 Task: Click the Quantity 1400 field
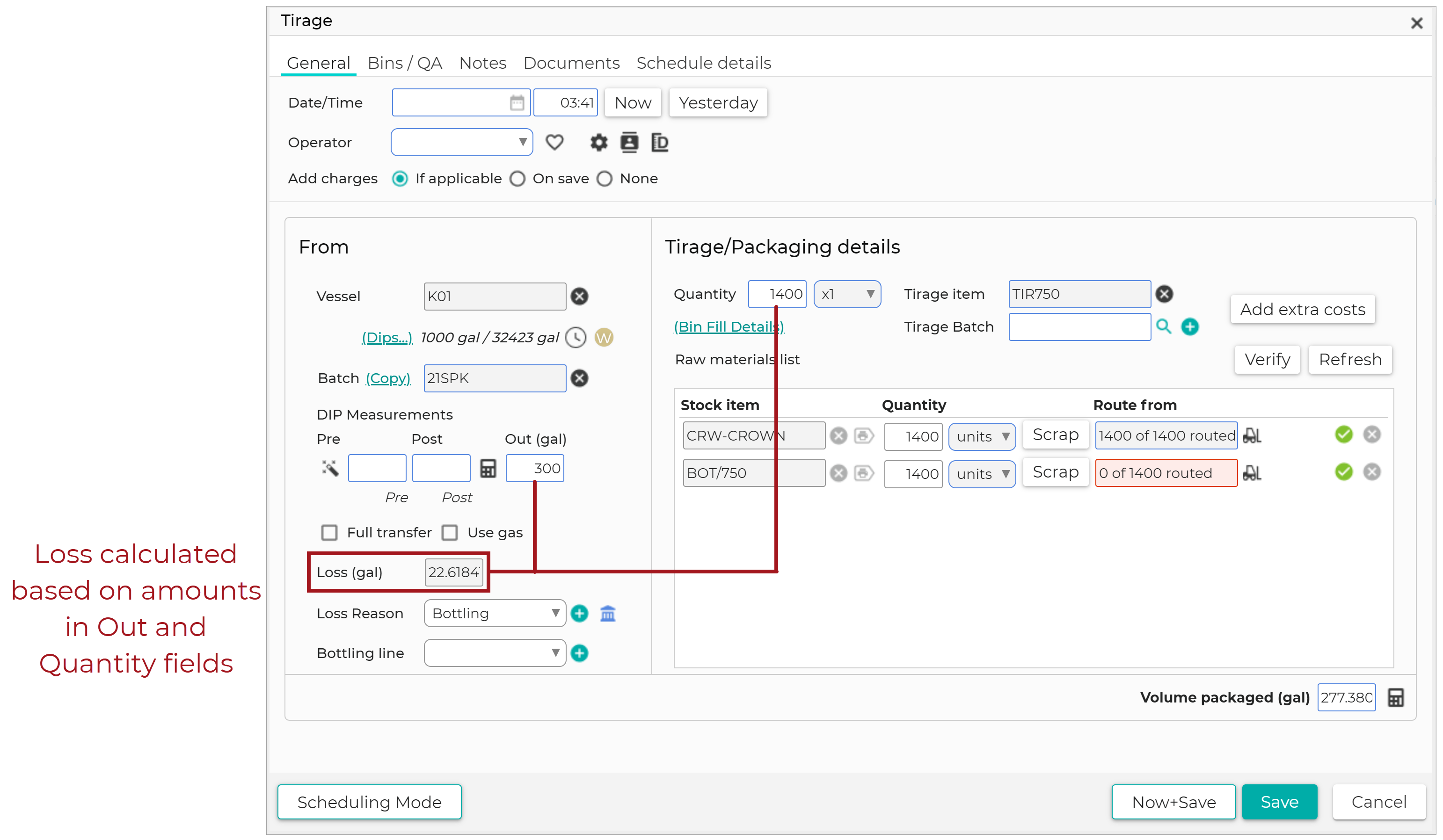[x=777, y=294]
